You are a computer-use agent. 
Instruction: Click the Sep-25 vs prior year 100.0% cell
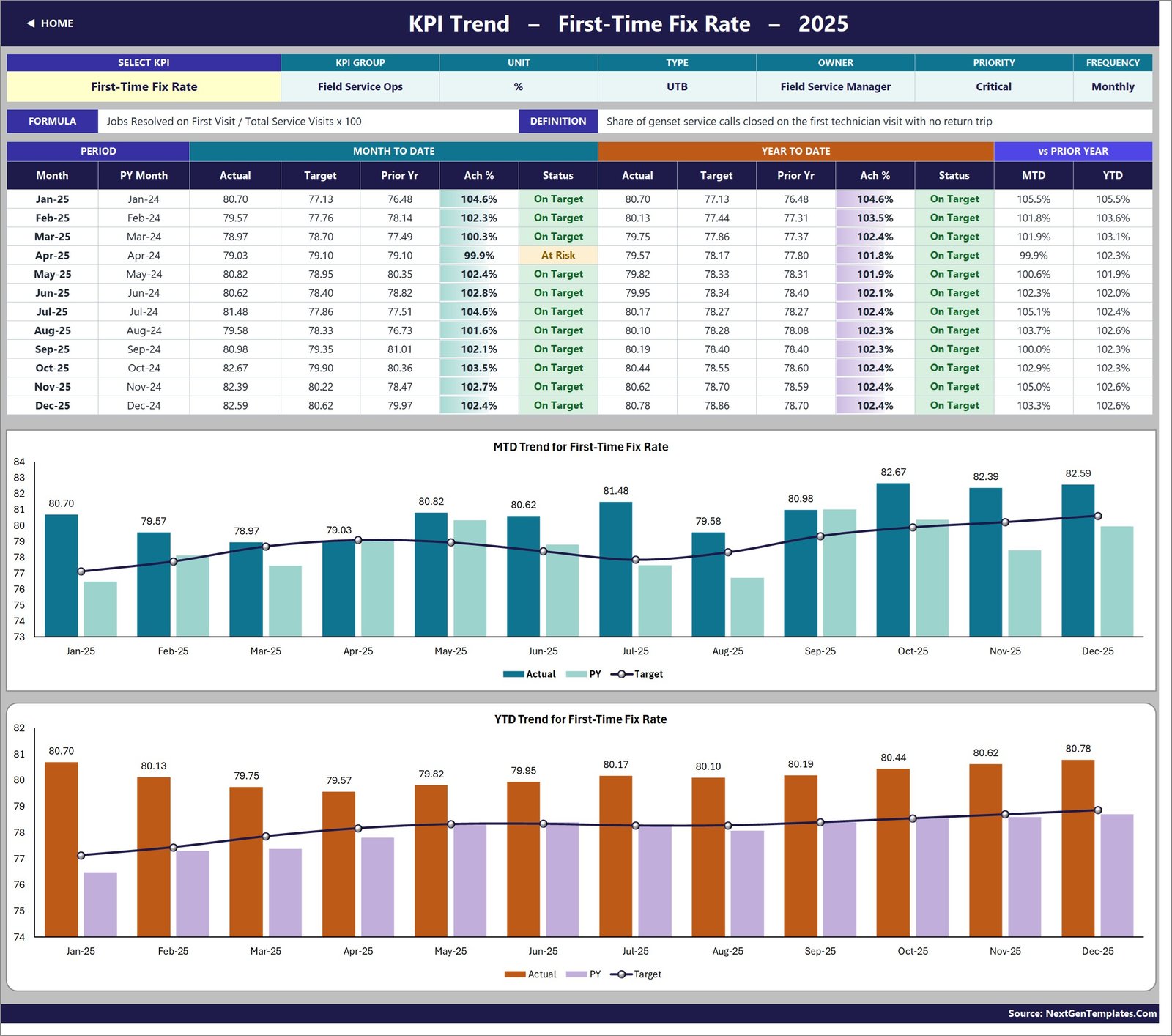[1034, 349]
